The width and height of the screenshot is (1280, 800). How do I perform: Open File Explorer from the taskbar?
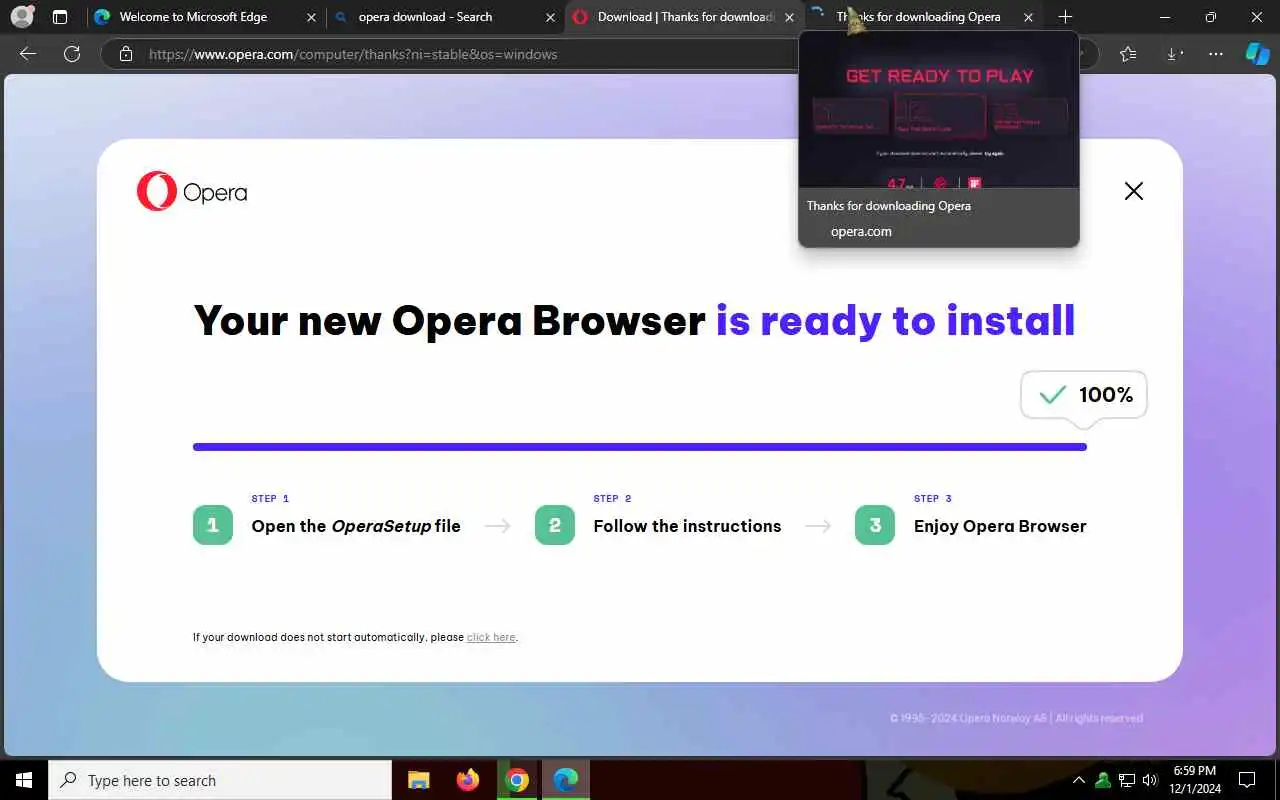tap(418, 780)
